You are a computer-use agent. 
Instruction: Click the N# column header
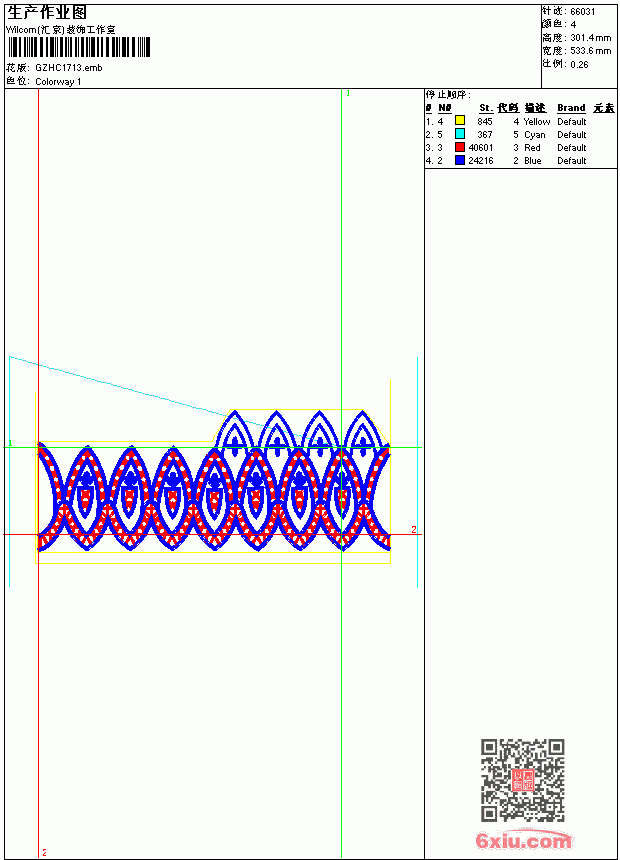click(445, 108)
